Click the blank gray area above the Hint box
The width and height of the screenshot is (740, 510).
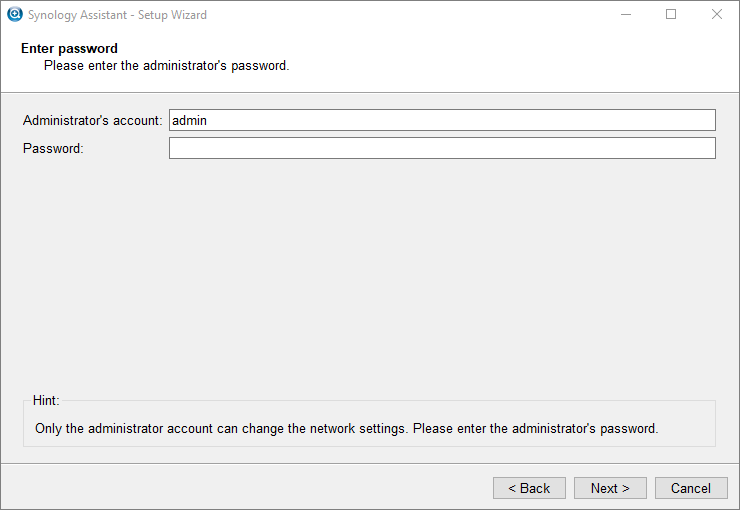(370, 278)
